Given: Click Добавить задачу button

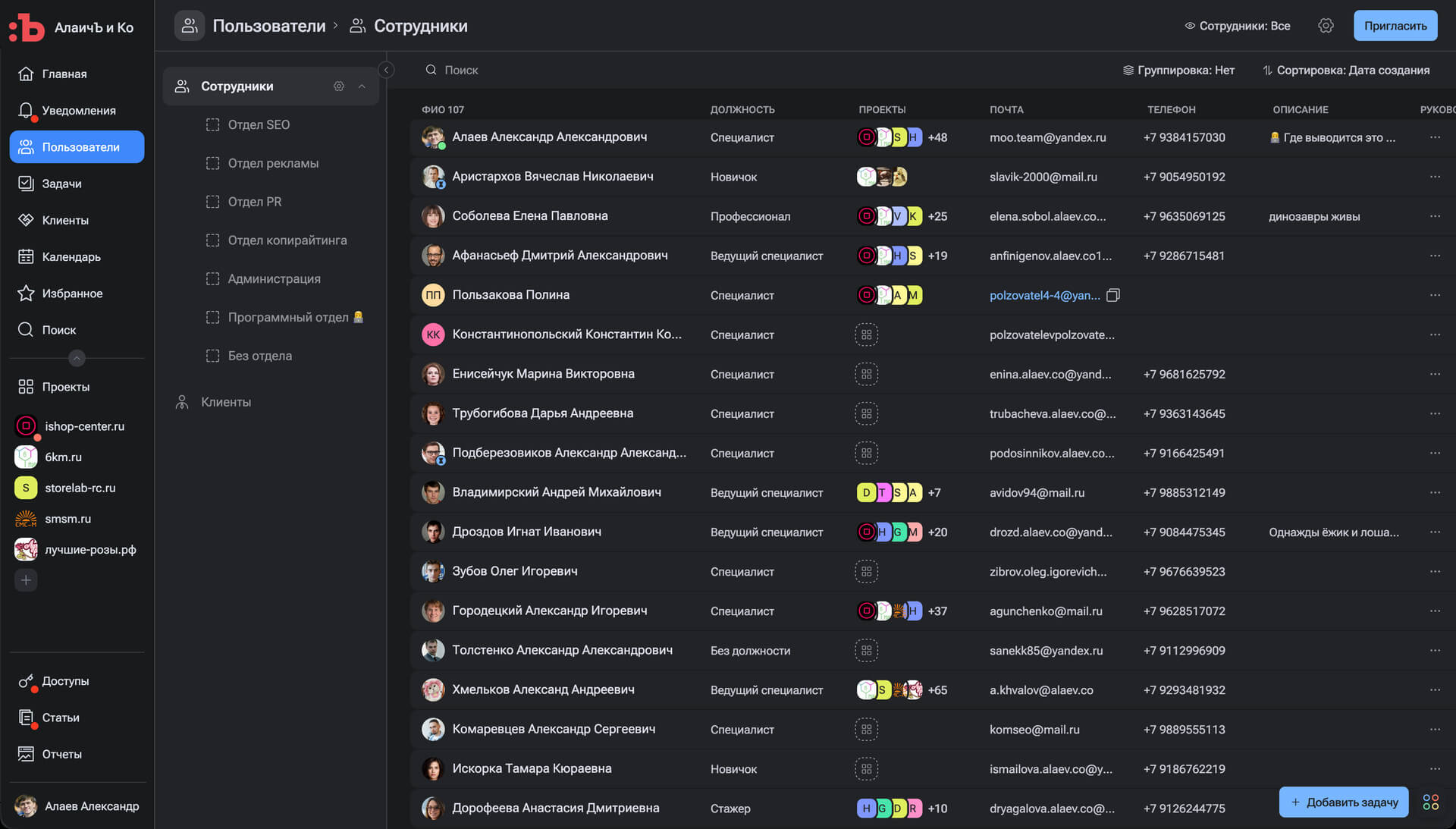Looking at the screenshot, I should click(x=1344, y=802).
